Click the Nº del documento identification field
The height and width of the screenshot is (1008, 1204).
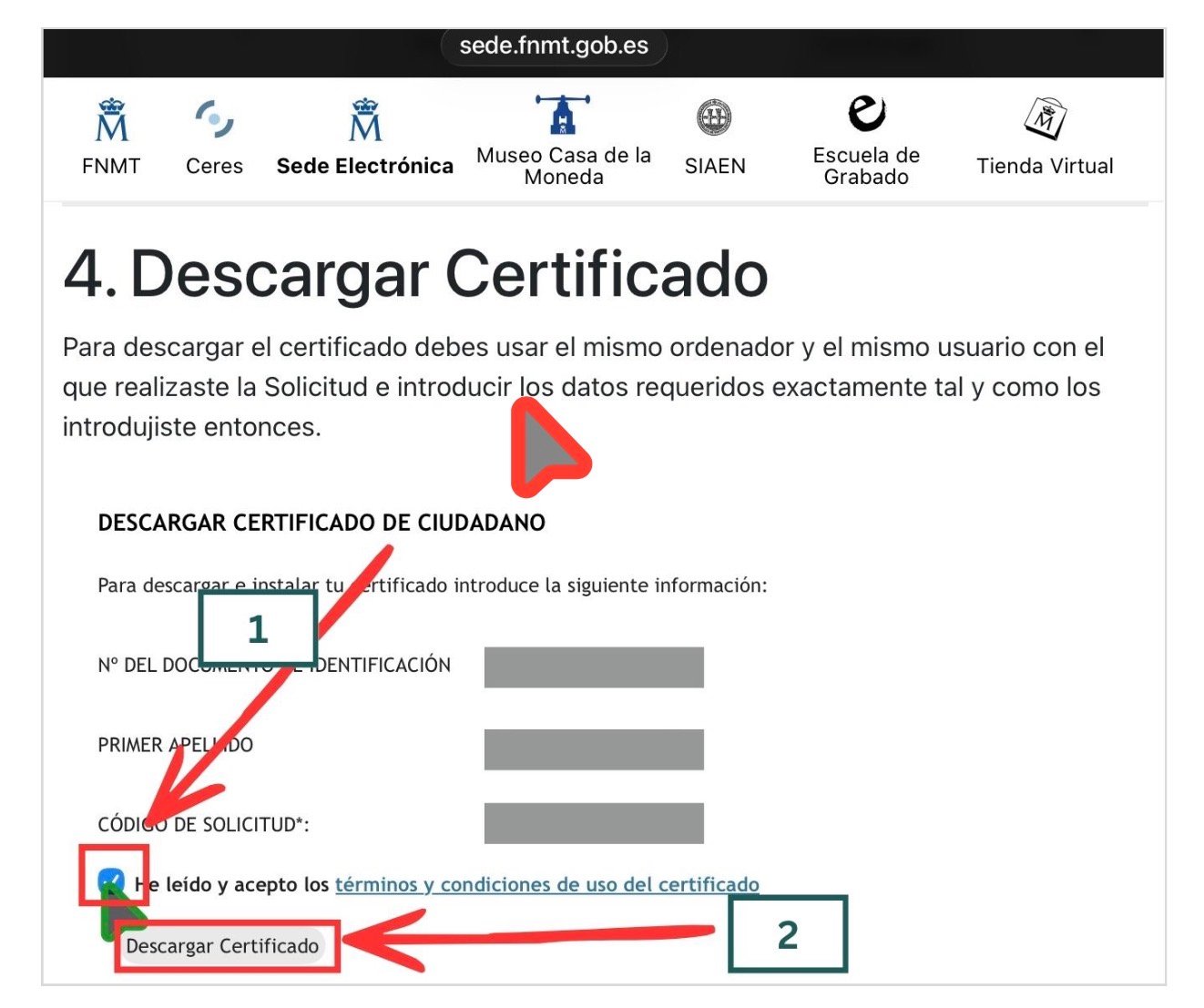click(x=594, y=667)
